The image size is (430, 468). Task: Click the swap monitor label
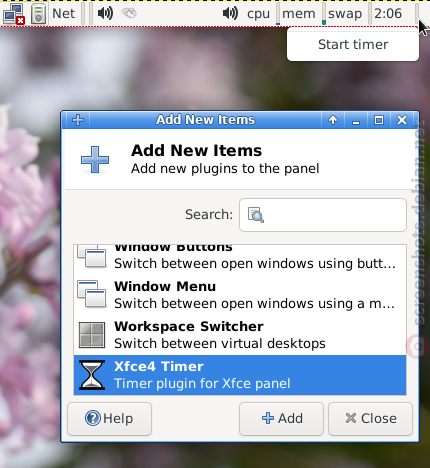click(345, 14)
